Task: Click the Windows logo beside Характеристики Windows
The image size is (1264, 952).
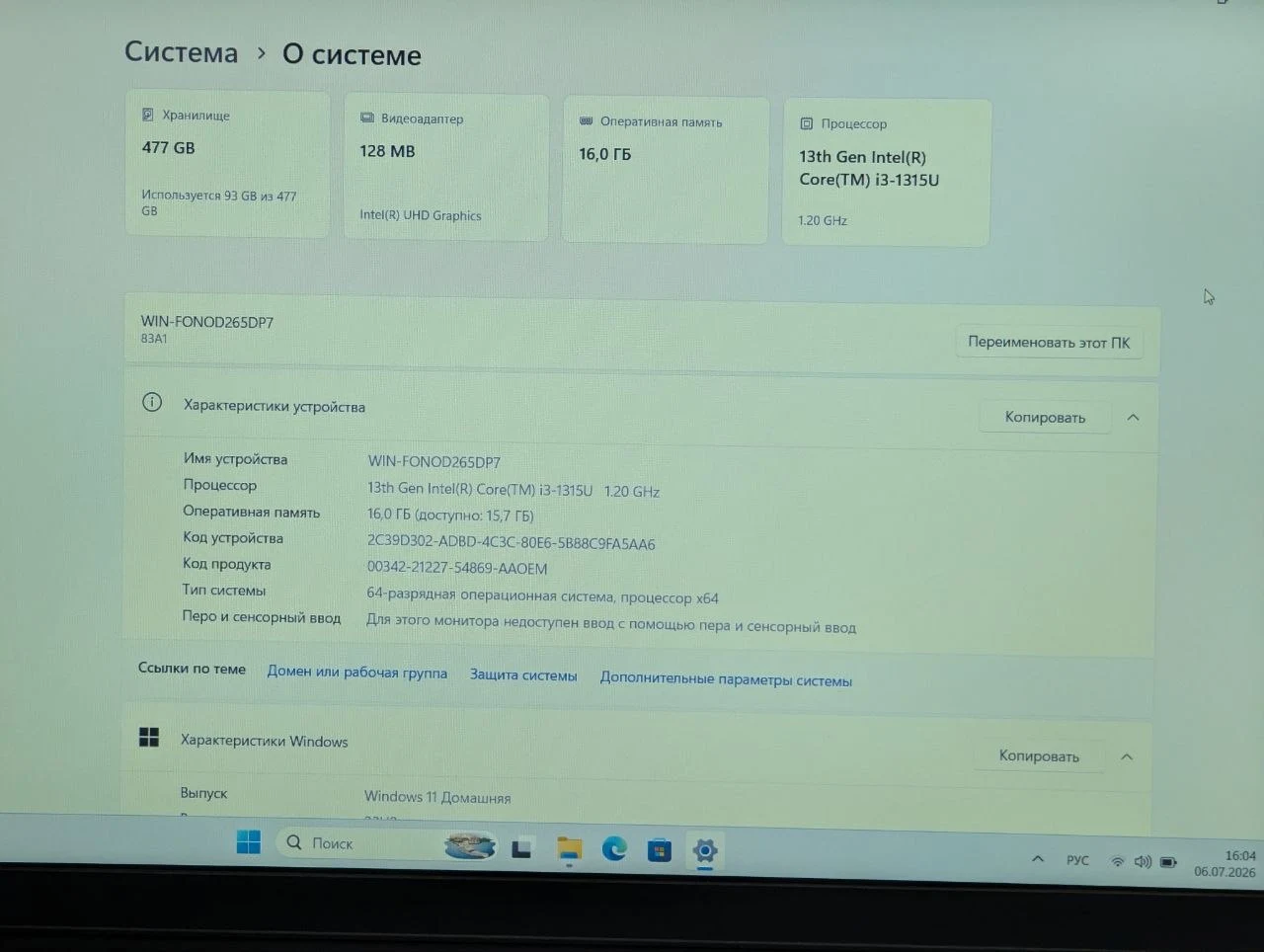Action: [x=149, y=737]
